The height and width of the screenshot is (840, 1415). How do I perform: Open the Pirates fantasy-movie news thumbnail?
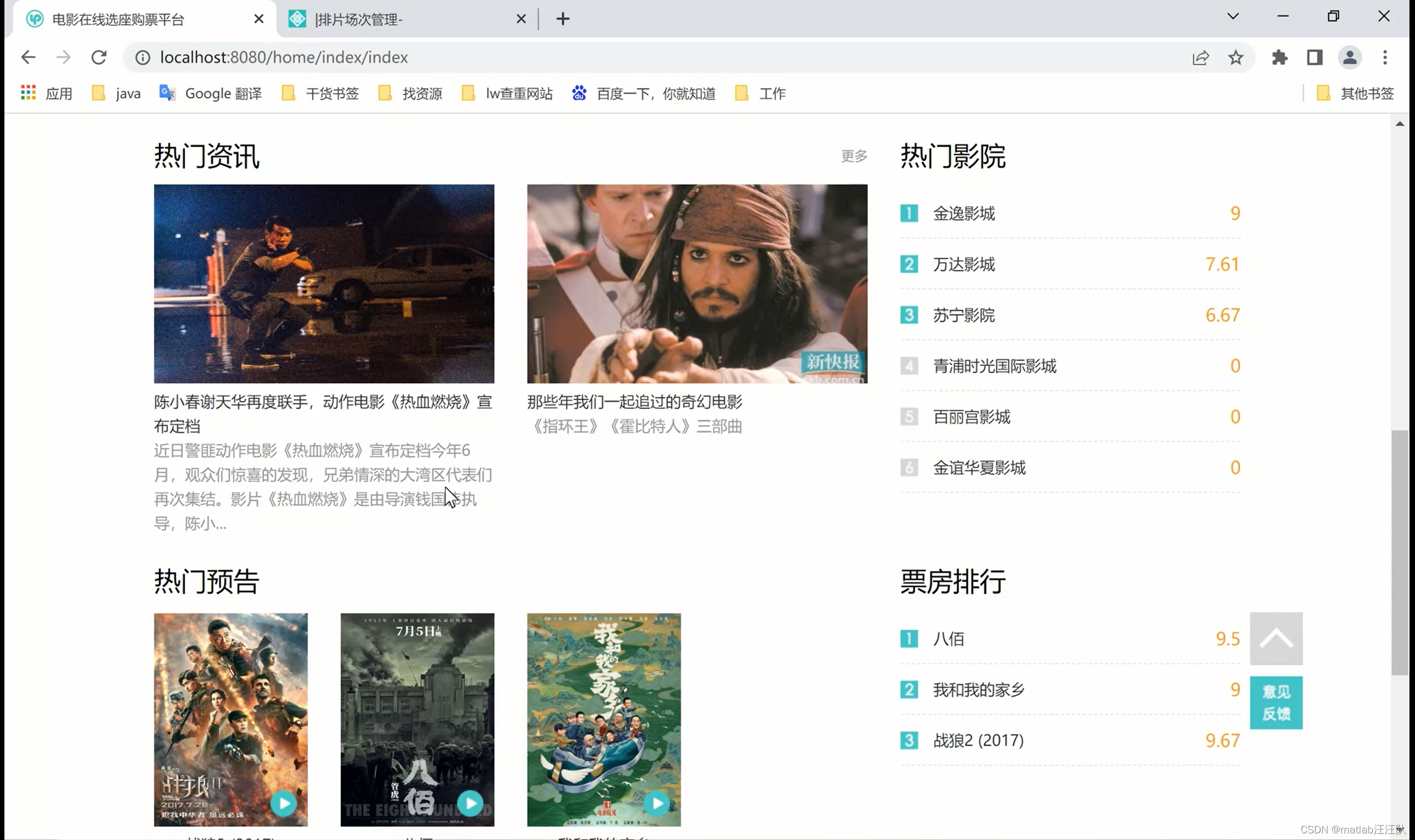(697, 283)
